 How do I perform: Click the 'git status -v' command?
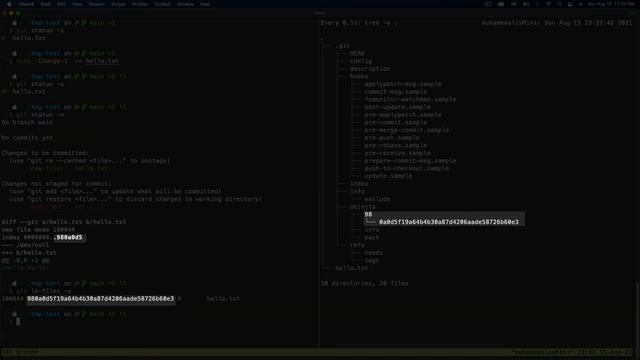40,115
